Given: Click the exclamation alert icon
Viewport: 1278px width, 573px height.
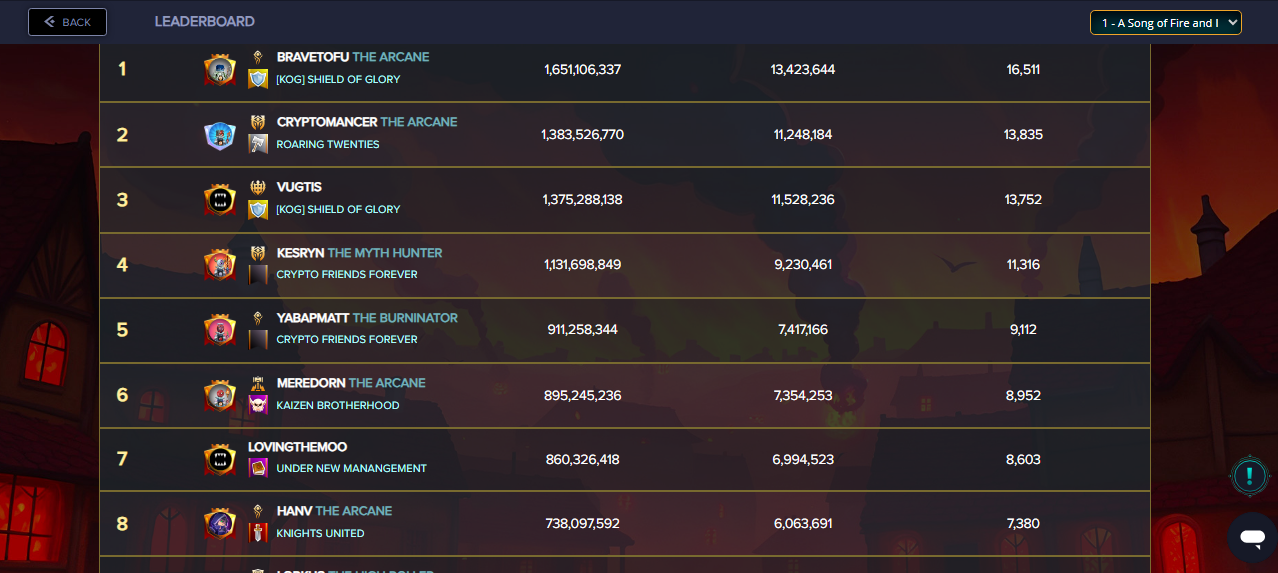Looking at the screenshot, I should (1249, 475).
